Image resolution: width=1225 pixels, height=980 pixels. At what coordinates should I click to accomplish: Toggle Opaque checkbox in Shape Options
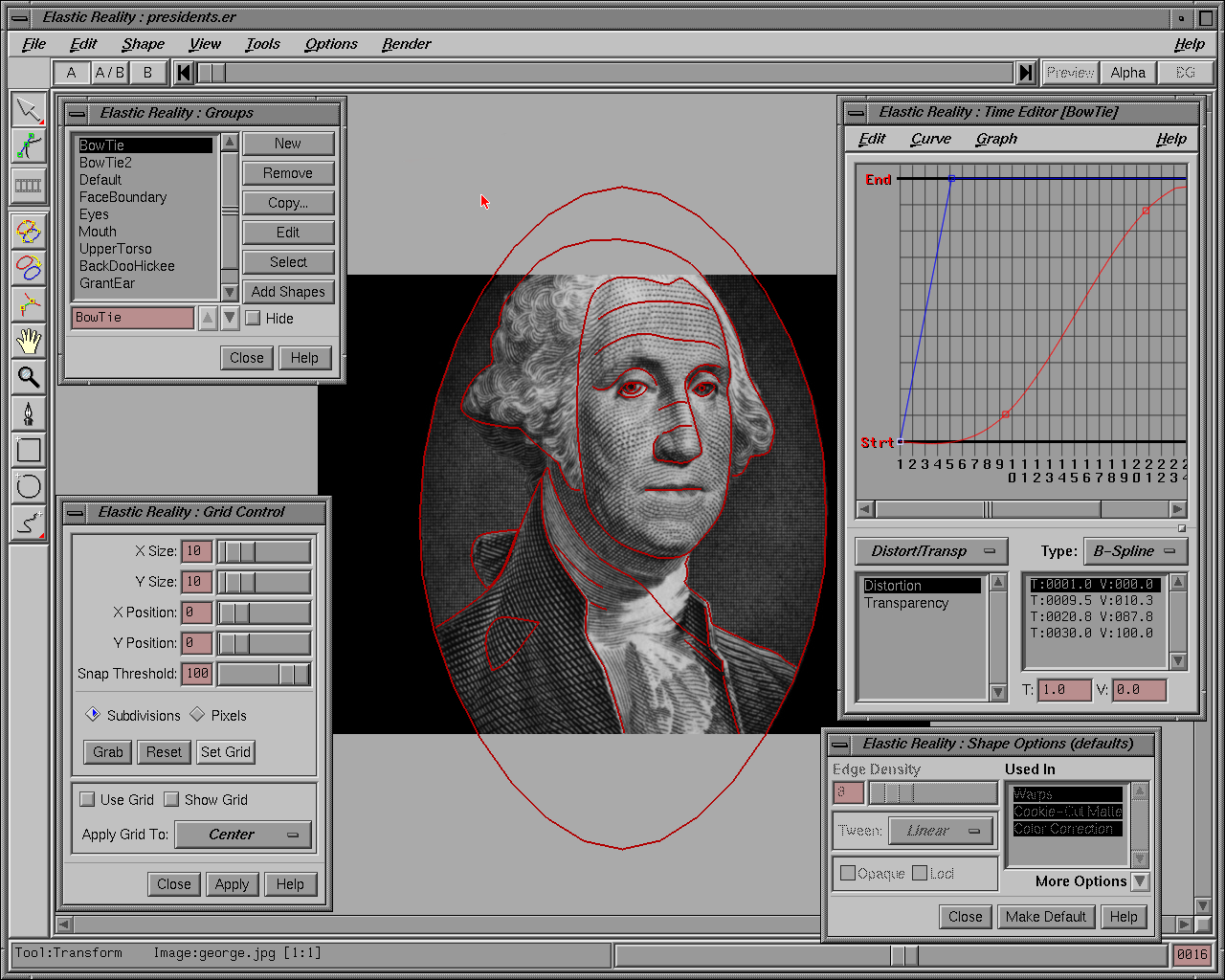pos(848,873)
